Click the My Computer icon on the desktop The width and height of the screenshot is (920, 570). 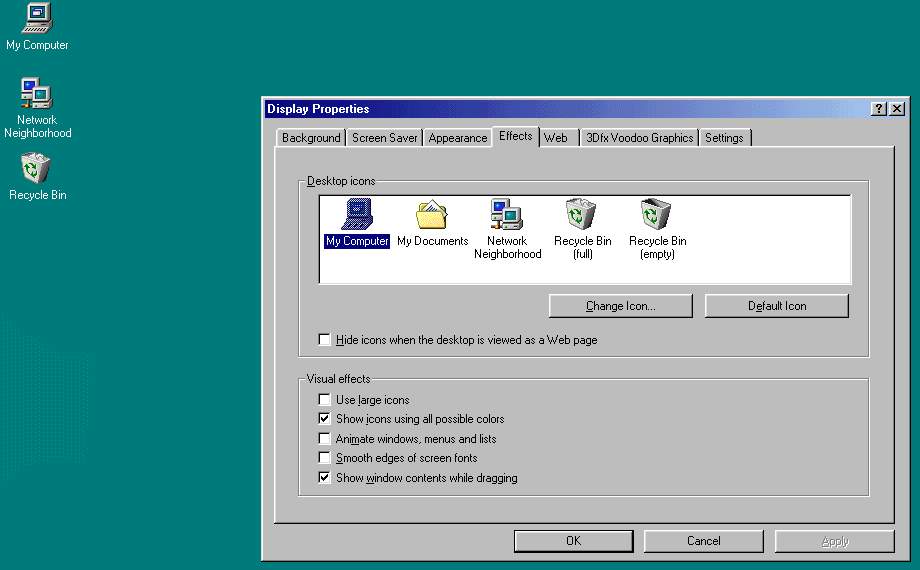[37, 26]
